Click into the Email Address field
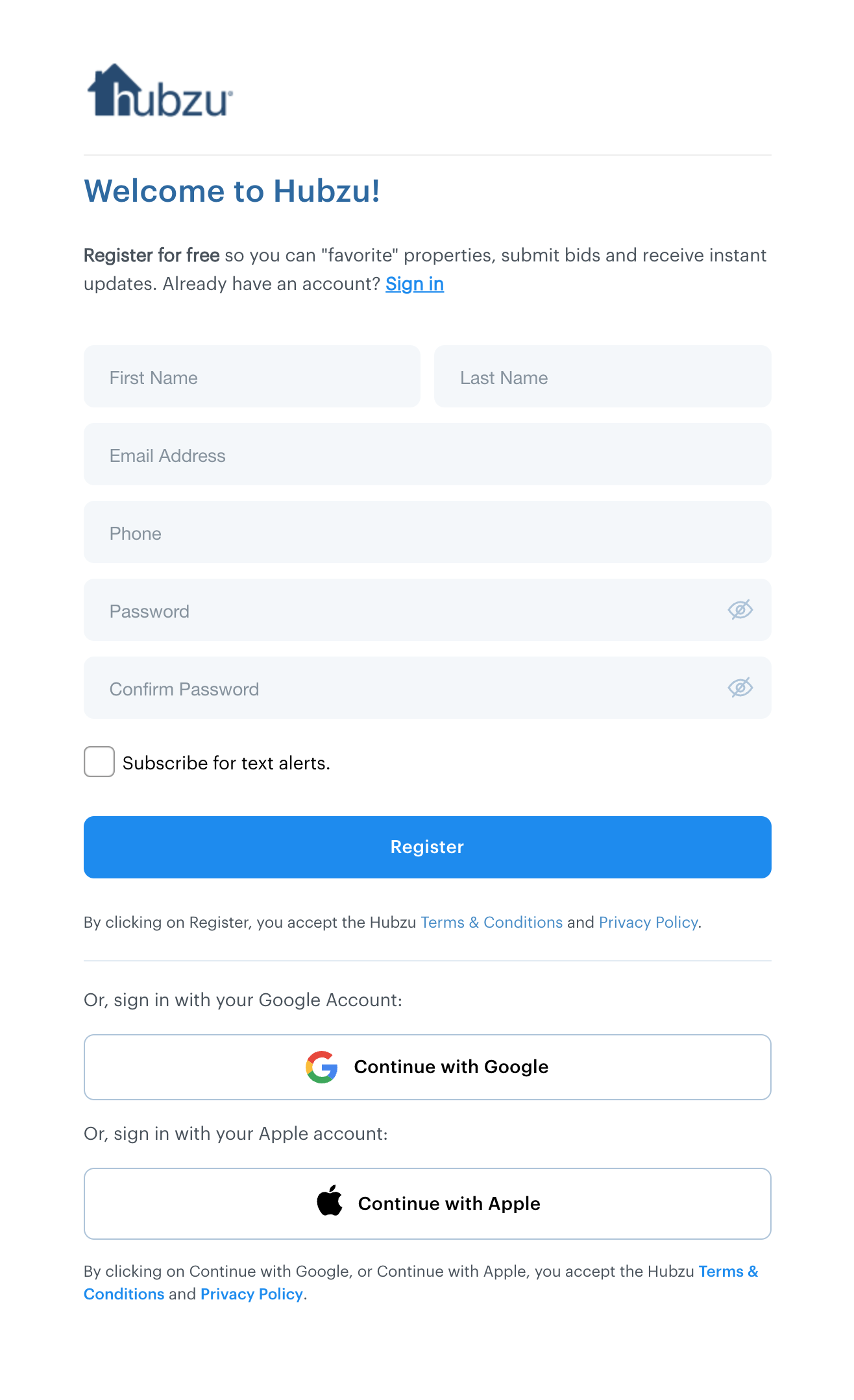The image size is (854, 1400). 427,455
